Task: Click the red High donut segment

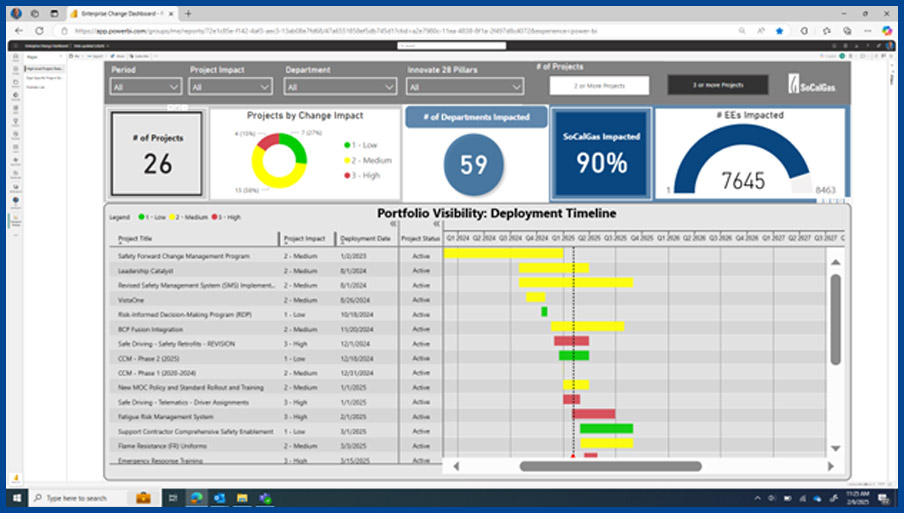Action: [266, 141]
